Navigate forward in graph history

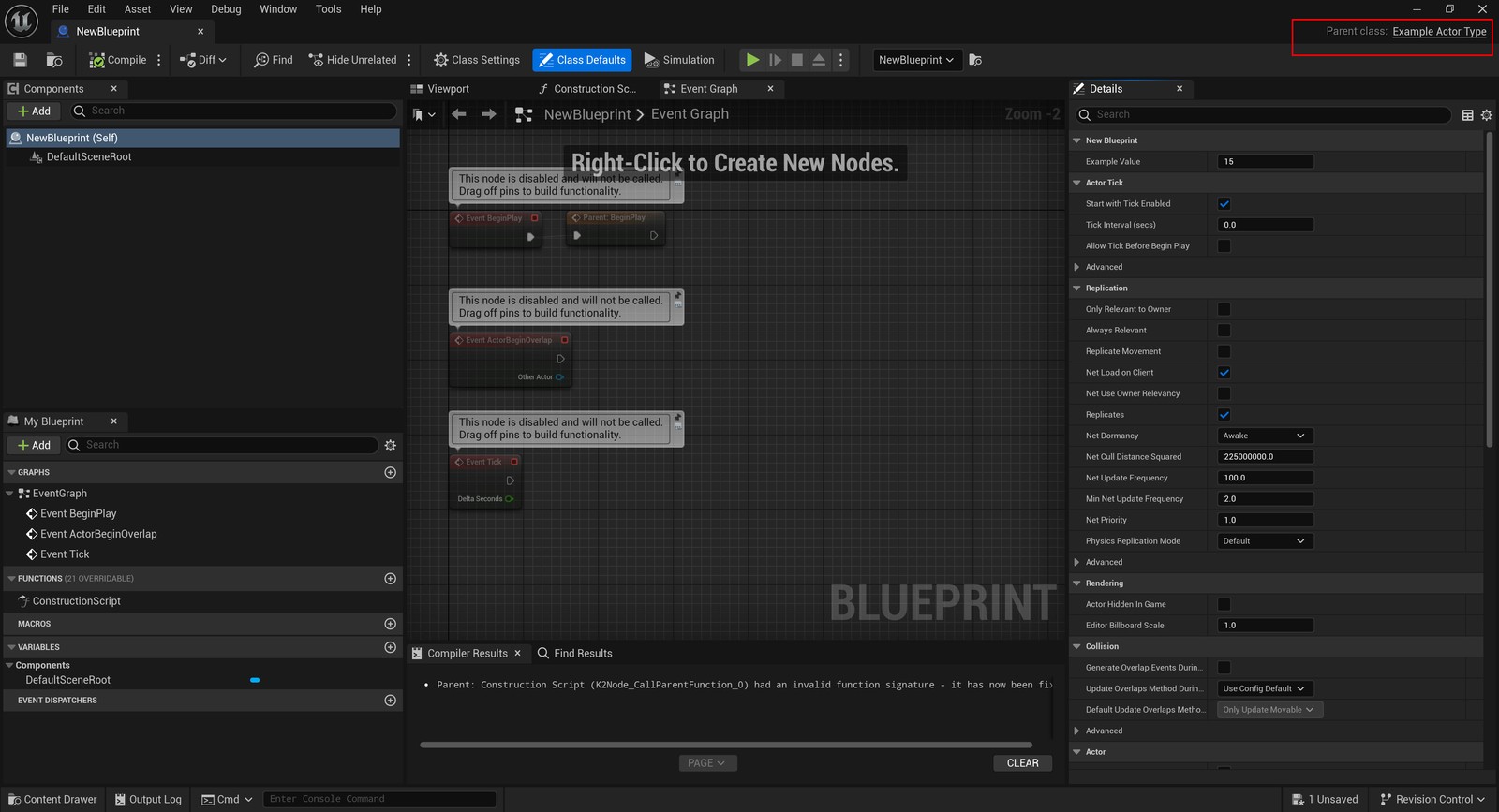[489, 114]
